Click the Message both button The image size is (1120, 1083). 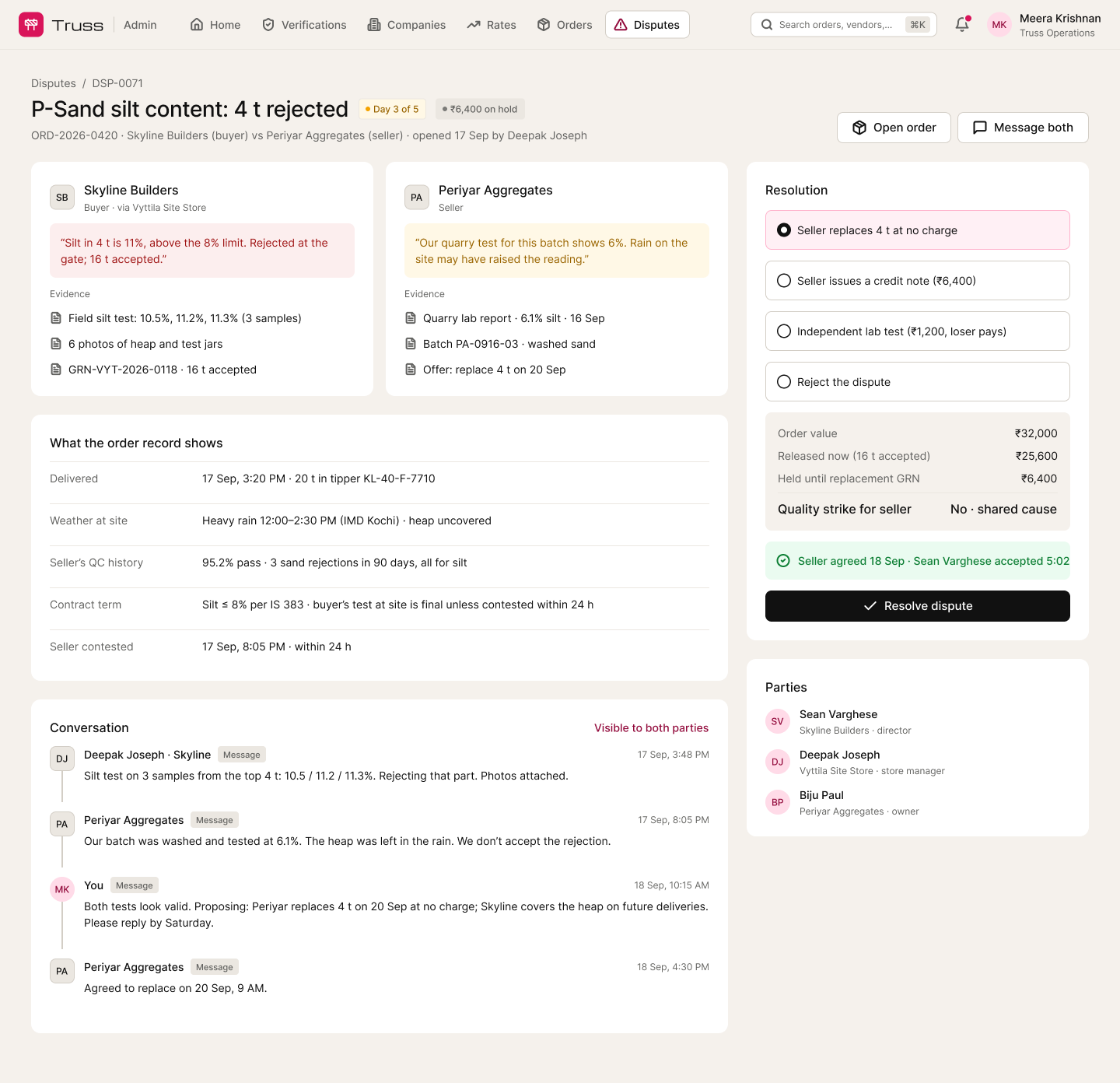tap(1023, 128)
